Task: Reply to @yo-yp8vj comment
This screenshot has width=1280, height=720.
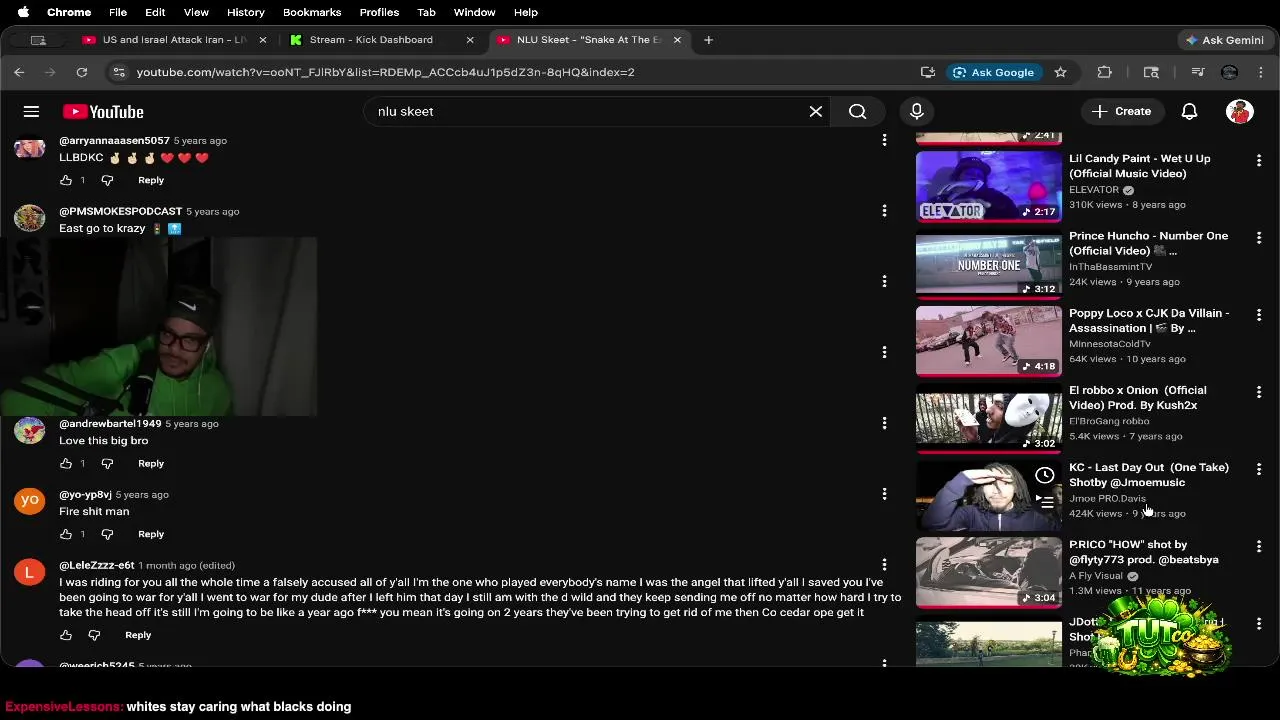Action: click(151, 534)
